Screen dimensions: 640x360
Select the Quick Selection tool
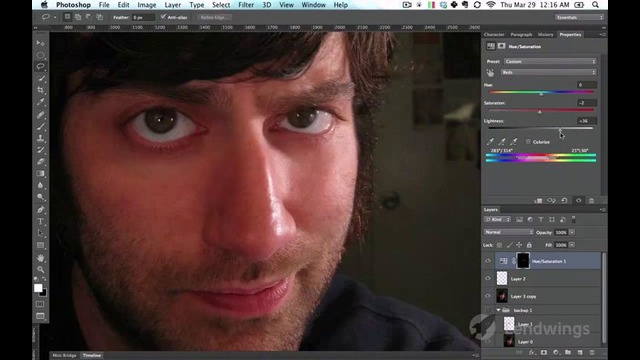tap(40, 78)
